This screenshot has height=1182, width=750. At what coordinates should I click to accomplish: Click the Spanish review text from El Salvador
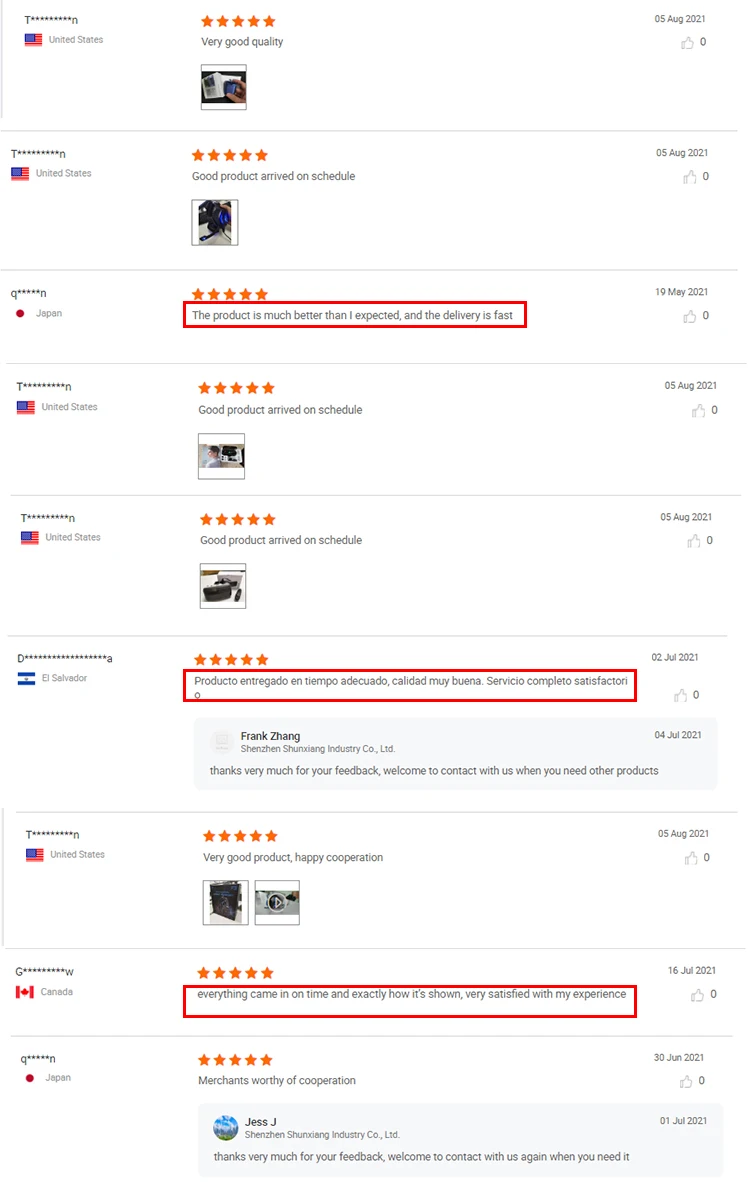(x=411, y=687)
